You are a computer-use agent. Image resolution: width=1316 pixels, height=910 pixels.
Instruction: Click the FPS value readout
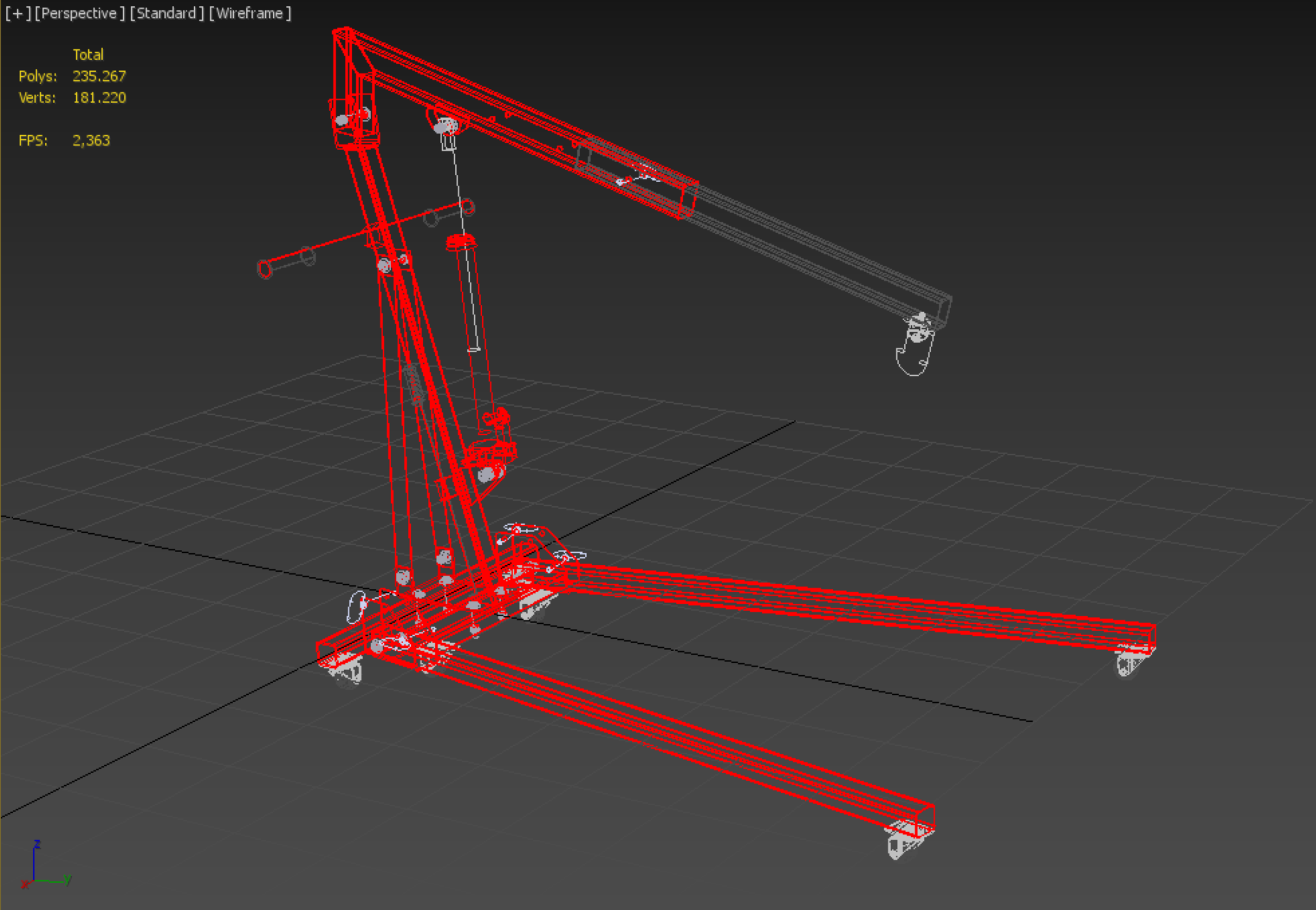coord(91,140)
